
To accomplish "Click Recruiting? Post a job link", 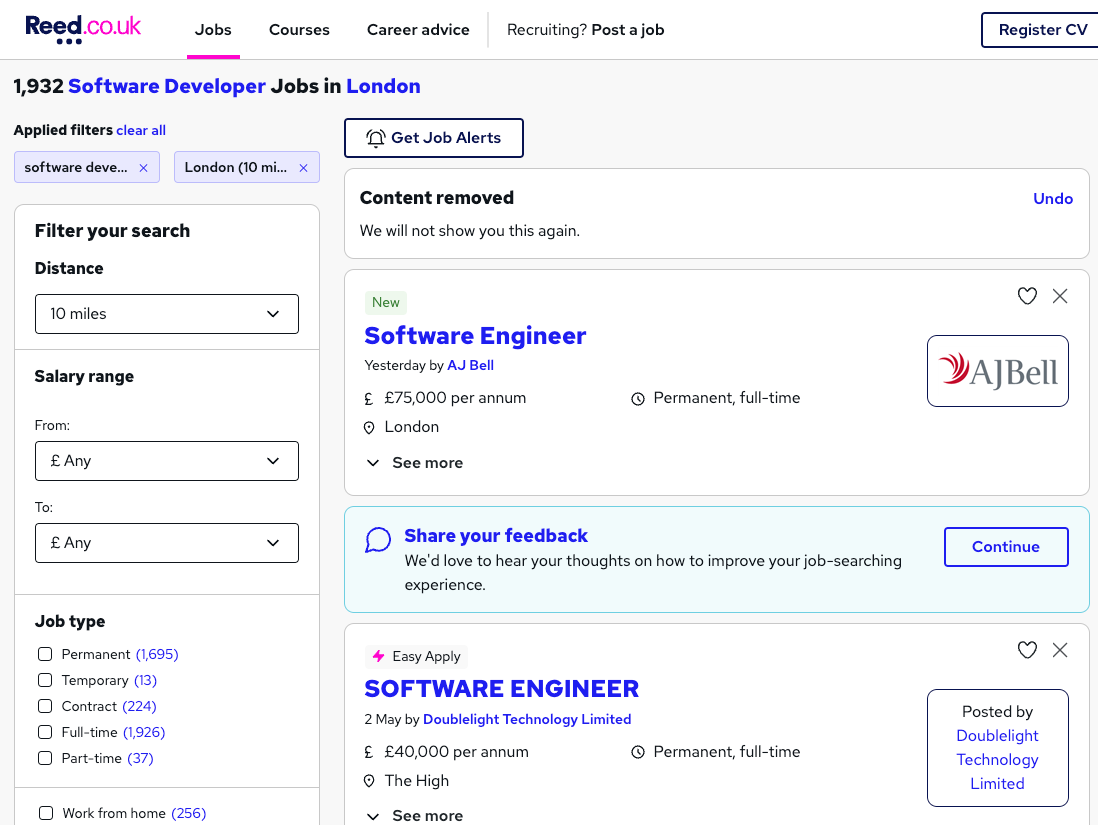I will (585, 29).
